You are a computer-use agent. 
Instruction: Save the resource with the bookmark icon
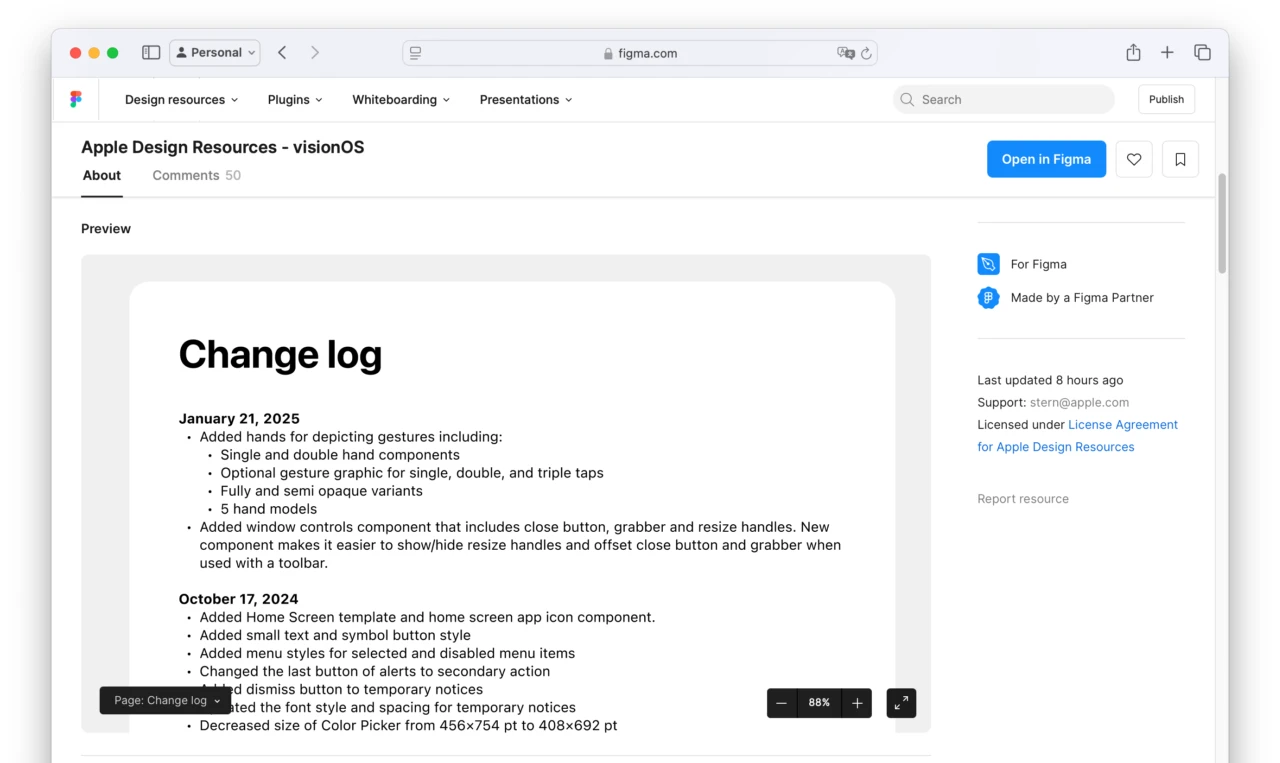click(x=1180, y=159)
